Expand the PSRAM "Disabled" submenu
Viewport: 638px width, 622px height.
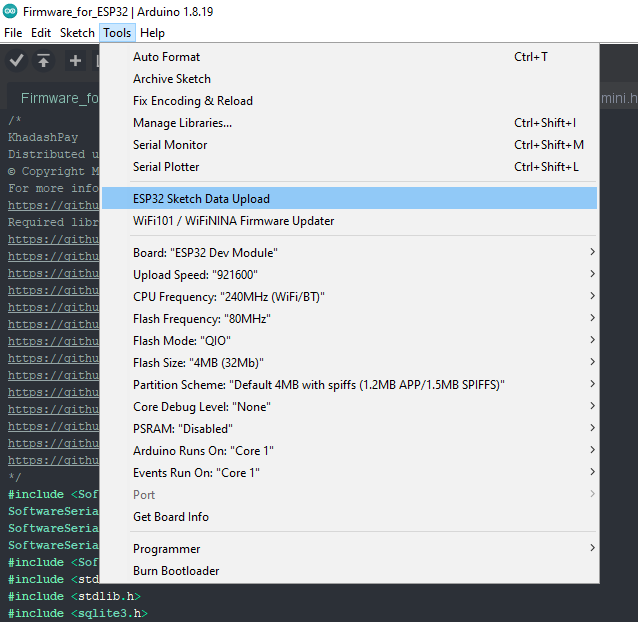[x=349, y=428]
